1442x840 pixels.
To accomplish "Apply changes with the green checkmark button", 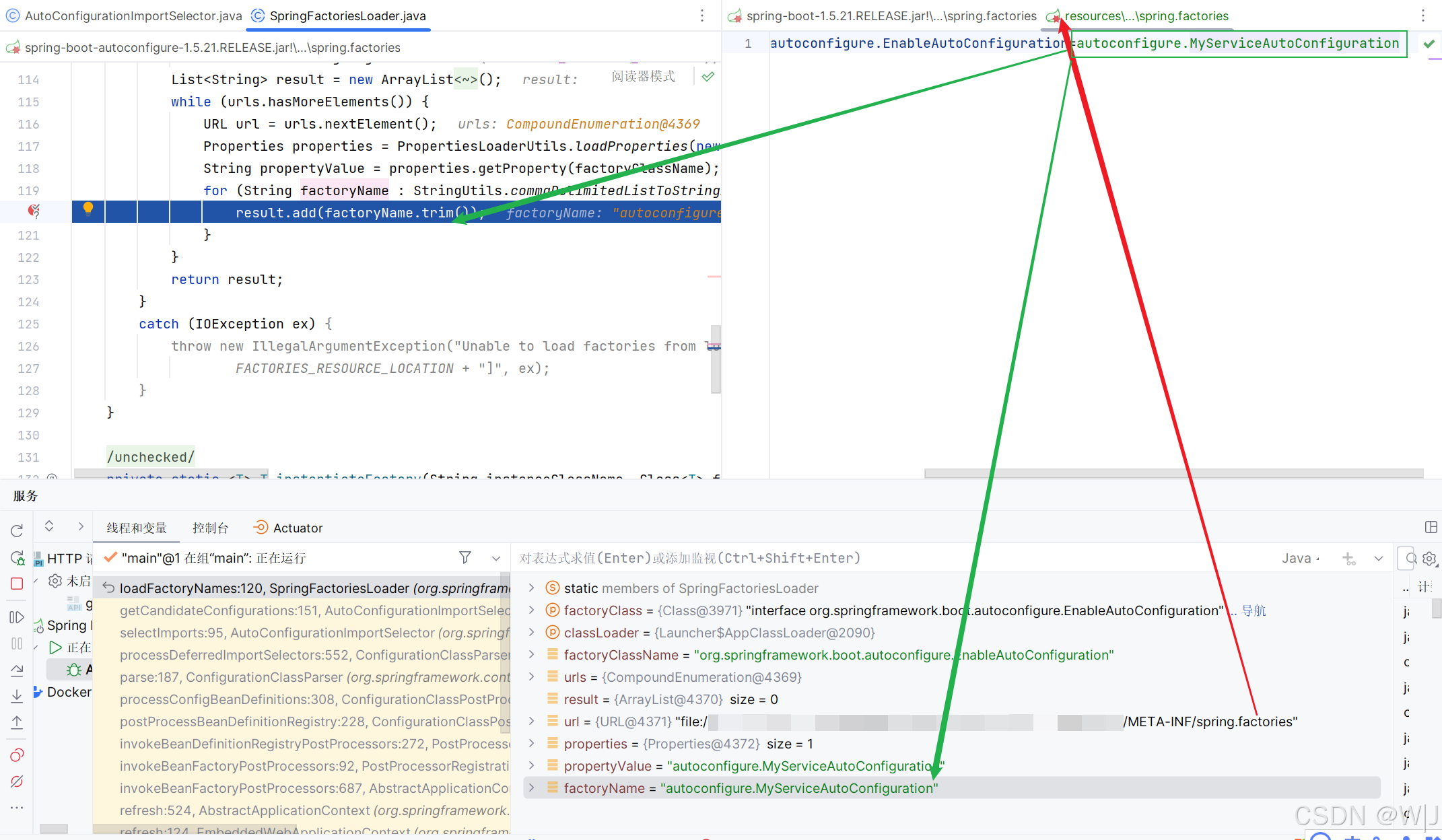I will [1430, 43].
